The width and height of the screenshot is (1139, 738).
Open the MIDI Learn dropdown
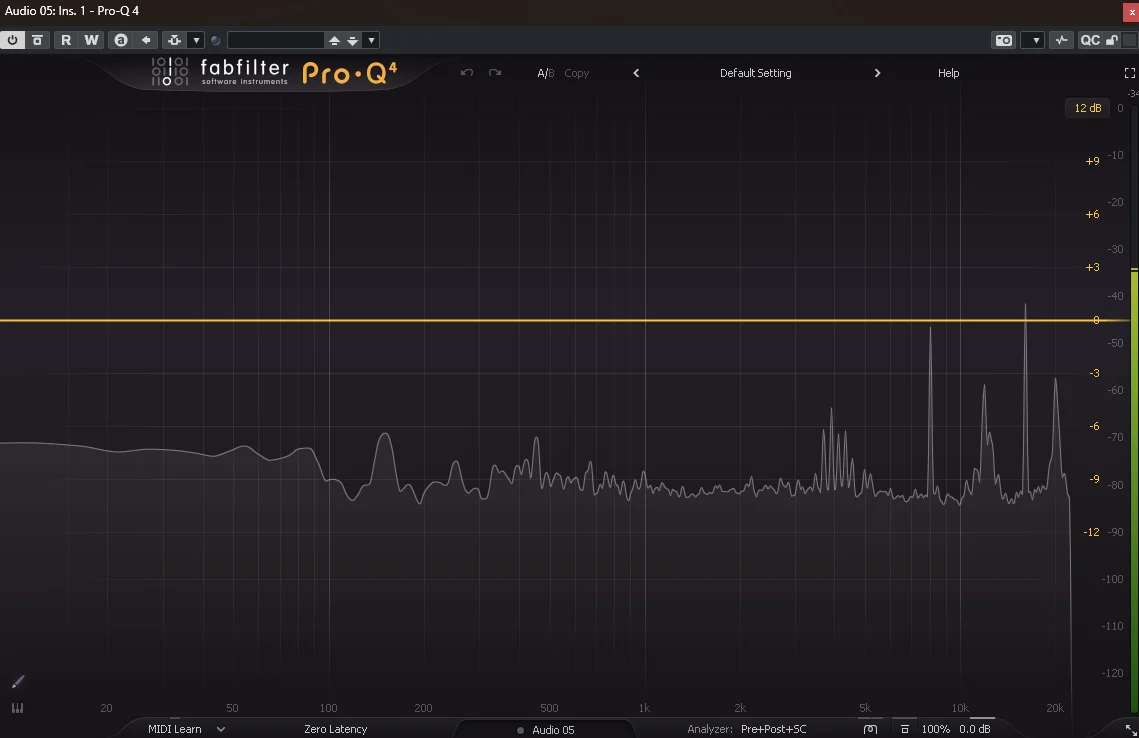pyautogui.click(x=186, y=729)
